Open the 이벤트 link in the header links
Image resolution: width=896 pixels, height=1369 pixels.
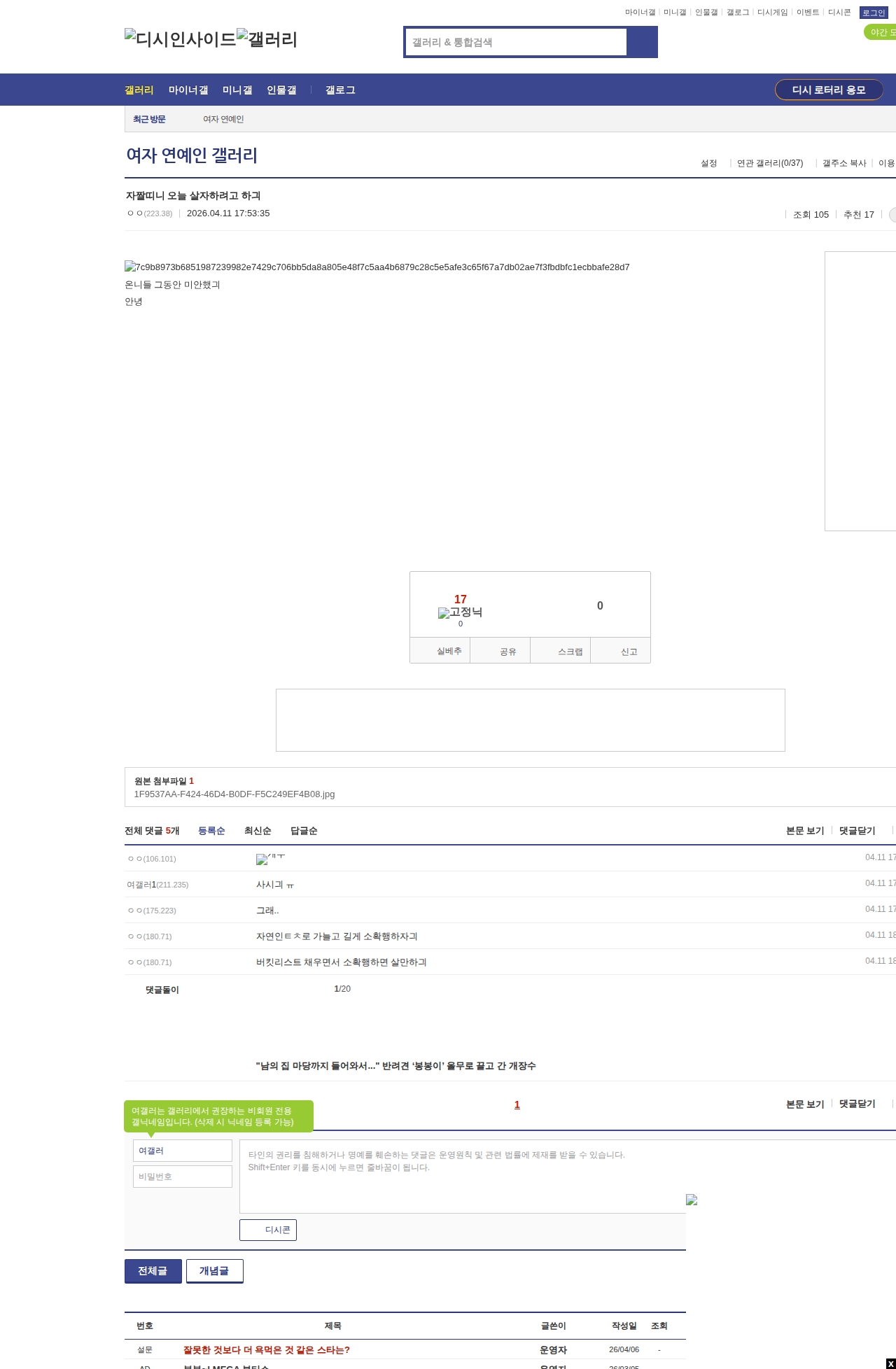click(x=808, y=13)
